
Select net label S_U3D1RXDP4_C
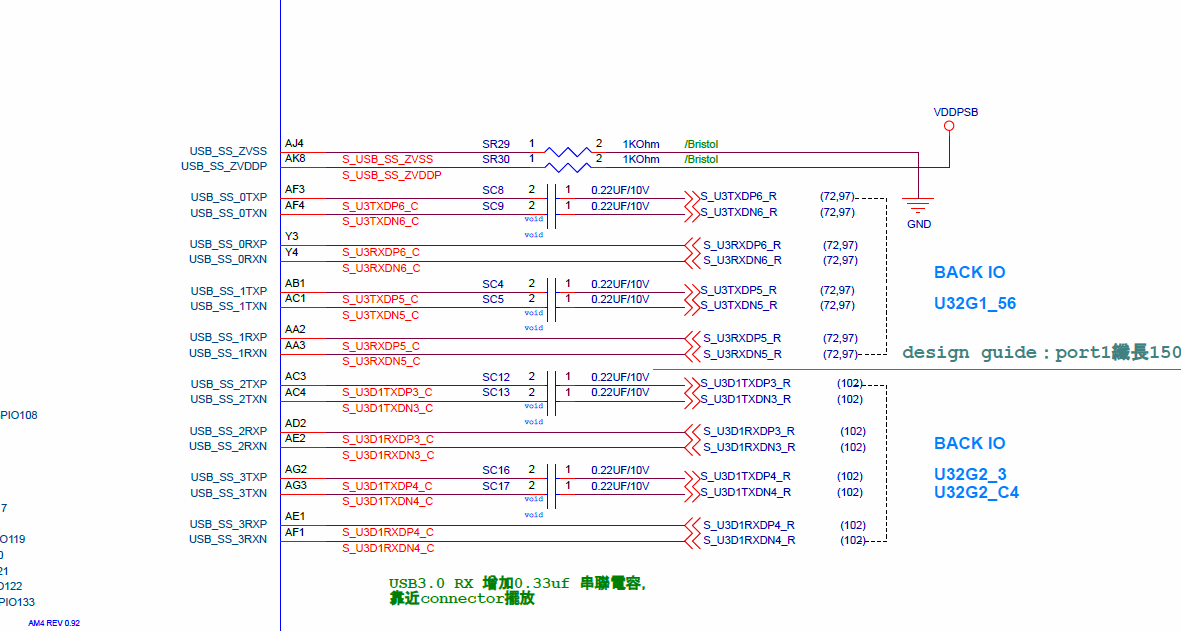click(388, 532)
